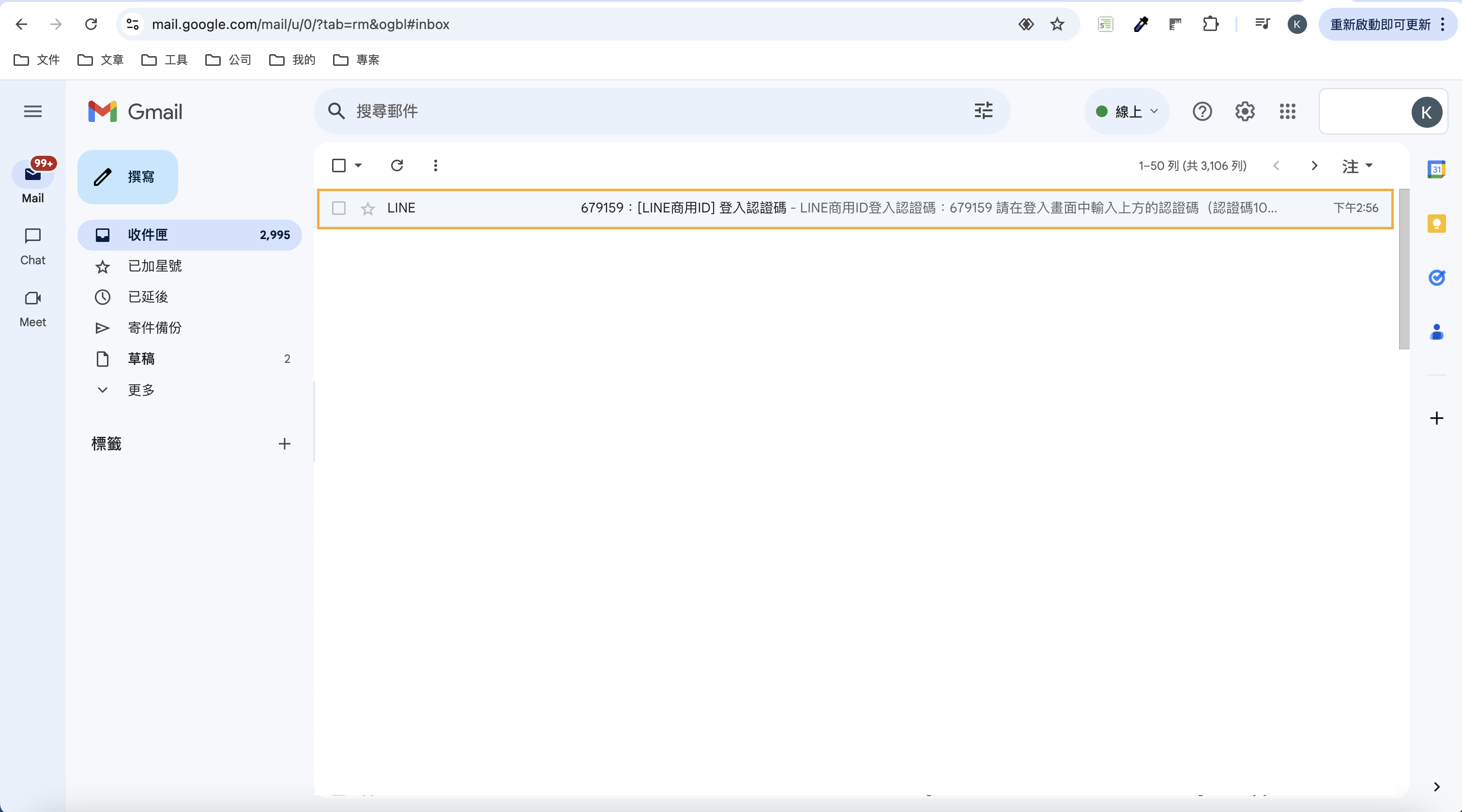Open the browser extensions puzzle icon
This screenshot has width=1462, height=812.
(x=1210, y=24)
